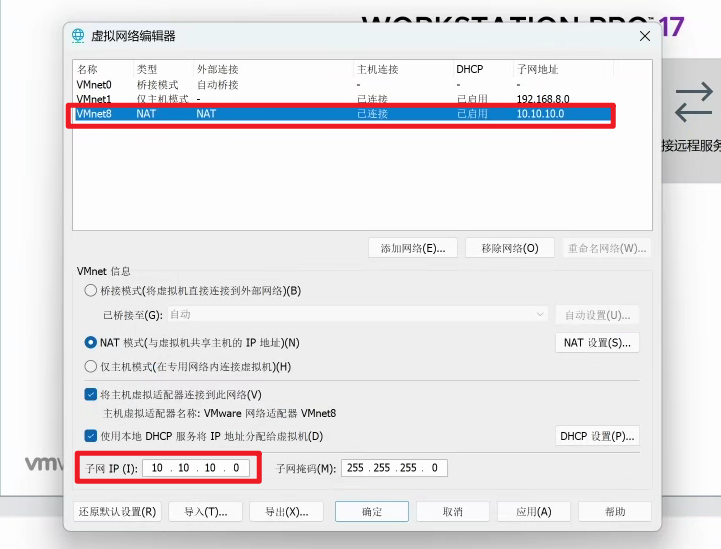This screenshot has height=549, width=721.
Task: Select the host-only mode radio button
Action: pyautogui.click(x=91, y=366)
